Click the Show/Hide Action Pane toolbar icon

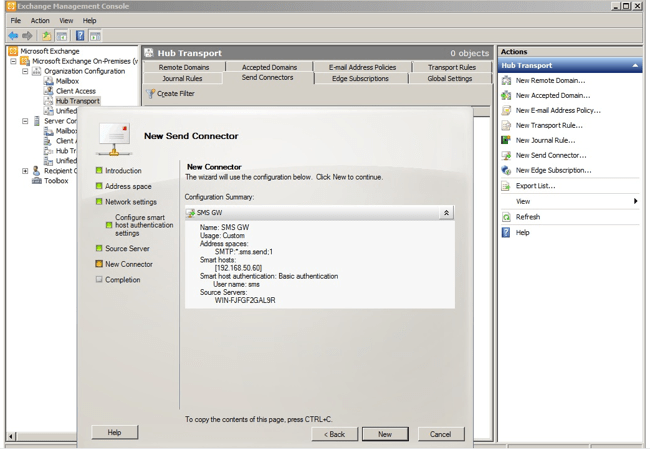pyautogui.click(x=95, y=36)
